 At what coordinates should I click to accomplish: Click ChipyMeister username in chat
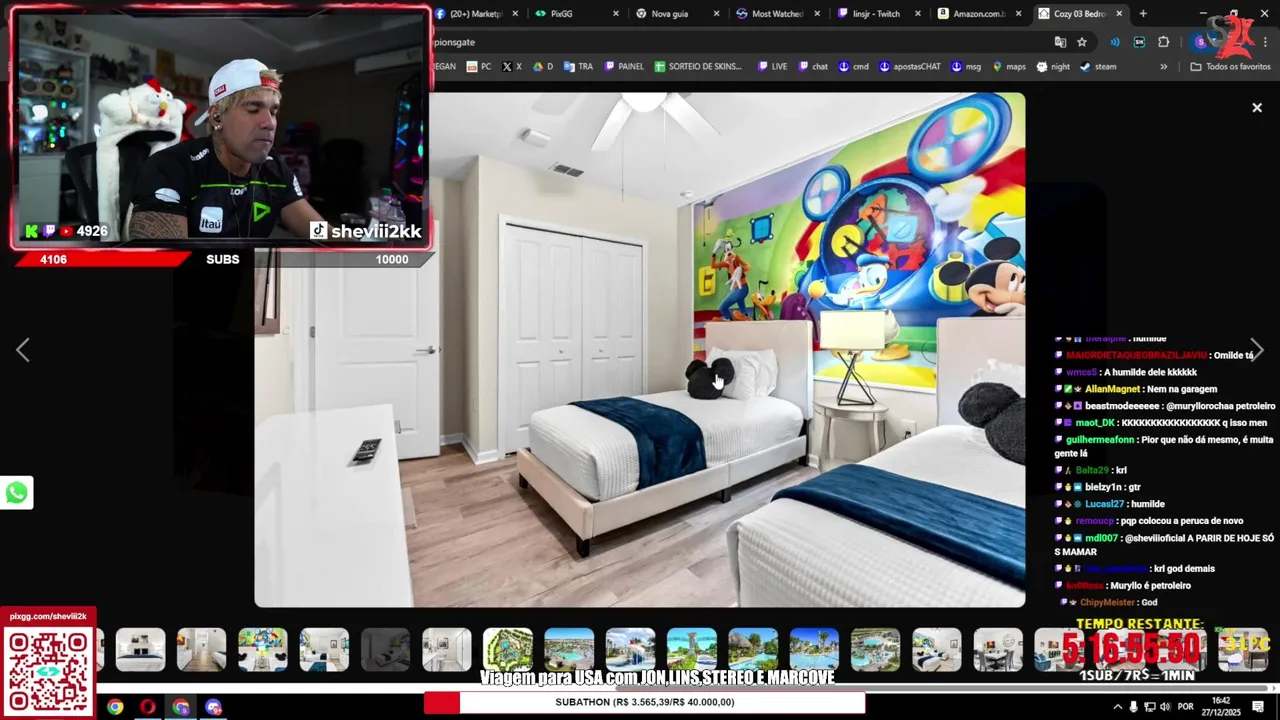pos(1107,602)
